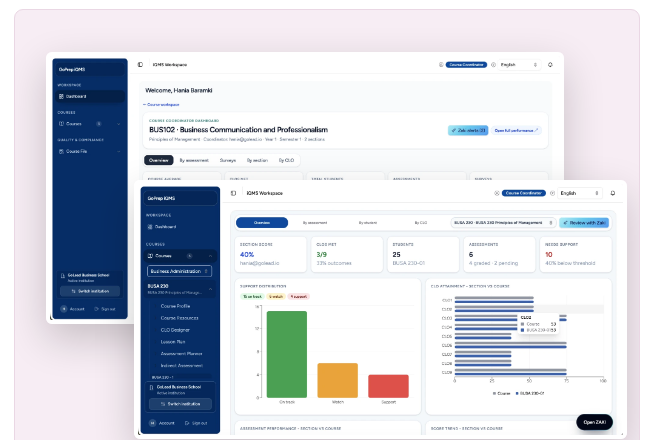Open BUSA 230 Principles of Management section dropdown

[503, 223]
